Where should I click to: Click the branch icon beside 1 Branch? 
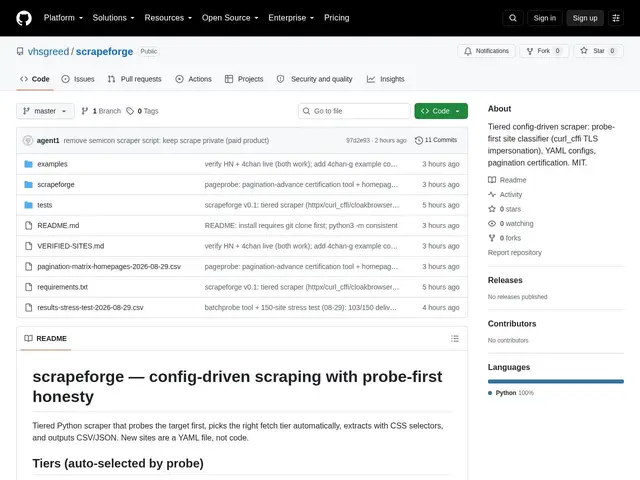pos(84,111)
